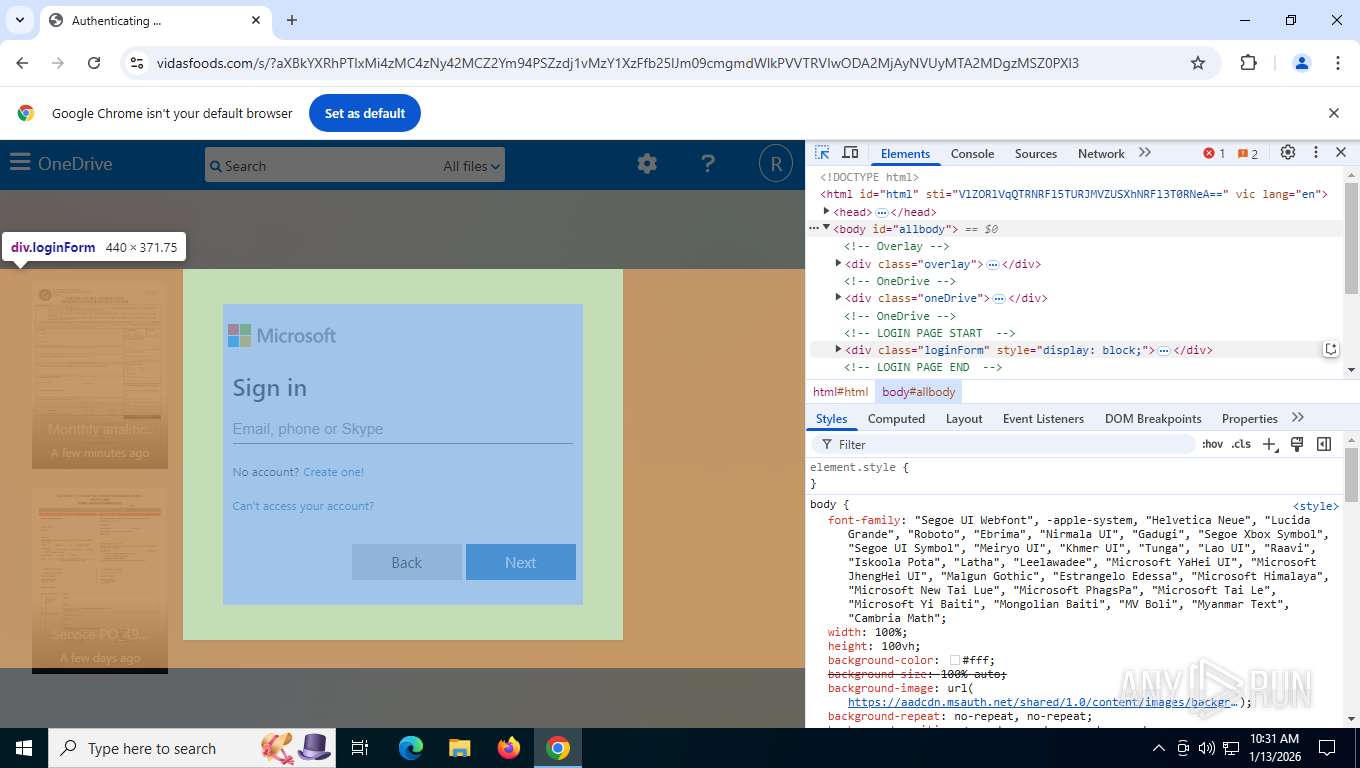This screenshot has height=768, width=1360.
Task: Open DevTools settings gear
Action: coord(1288,153)
